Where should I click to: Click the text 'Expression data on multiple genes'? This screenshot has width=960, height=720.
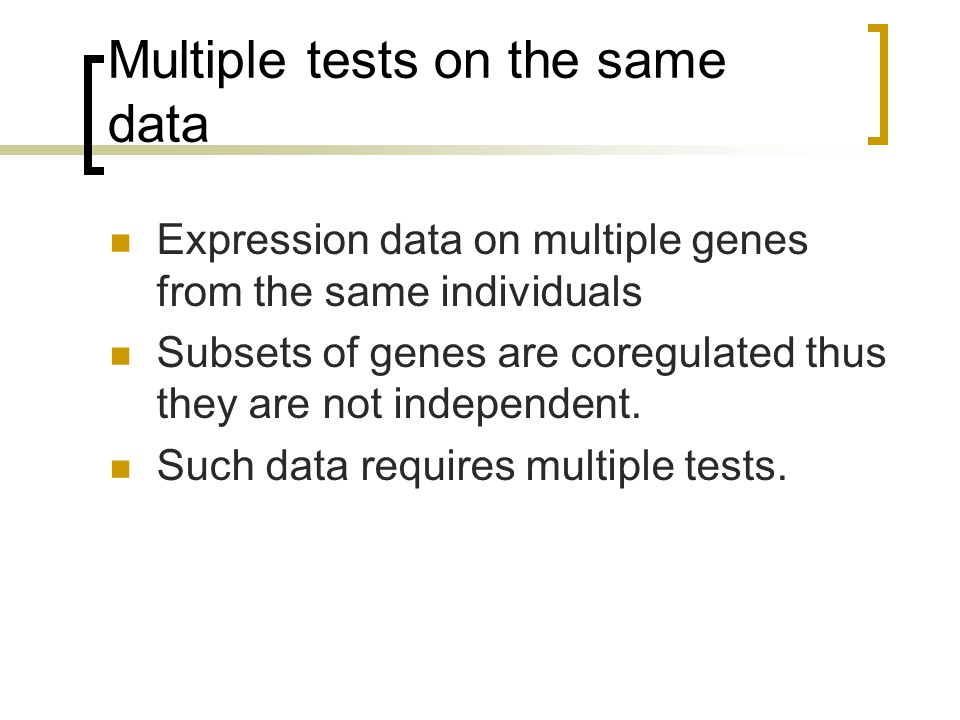pyautogui.click(x=482, y=241)
